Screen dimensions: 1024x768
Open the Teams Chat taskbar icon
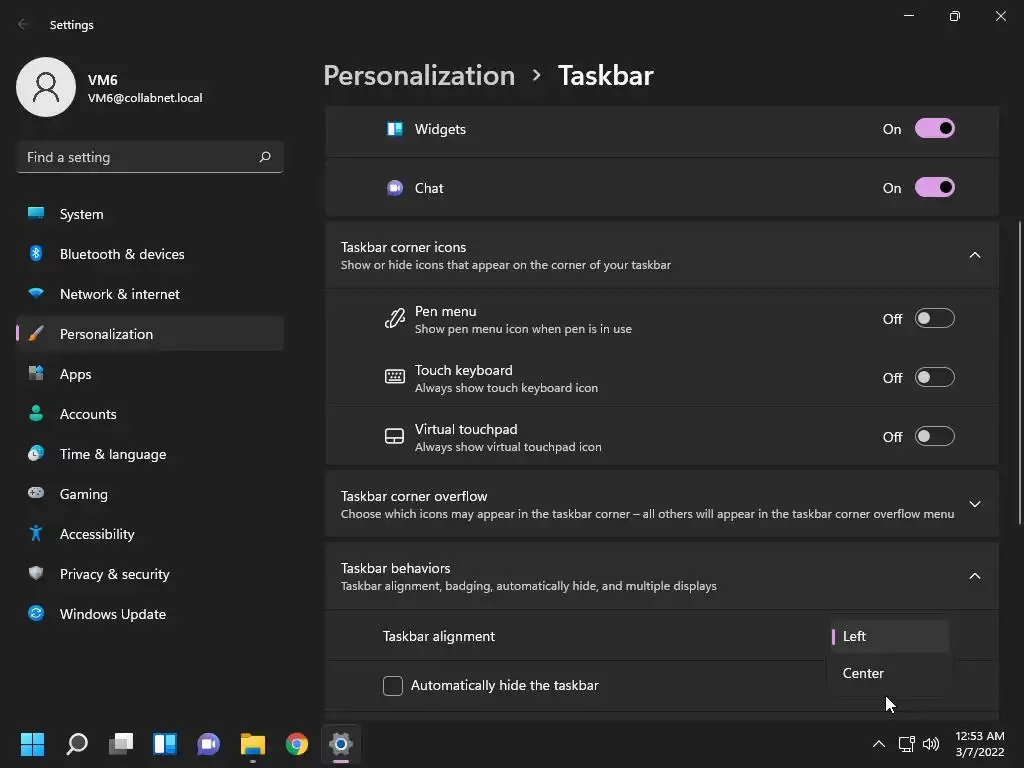208,744
